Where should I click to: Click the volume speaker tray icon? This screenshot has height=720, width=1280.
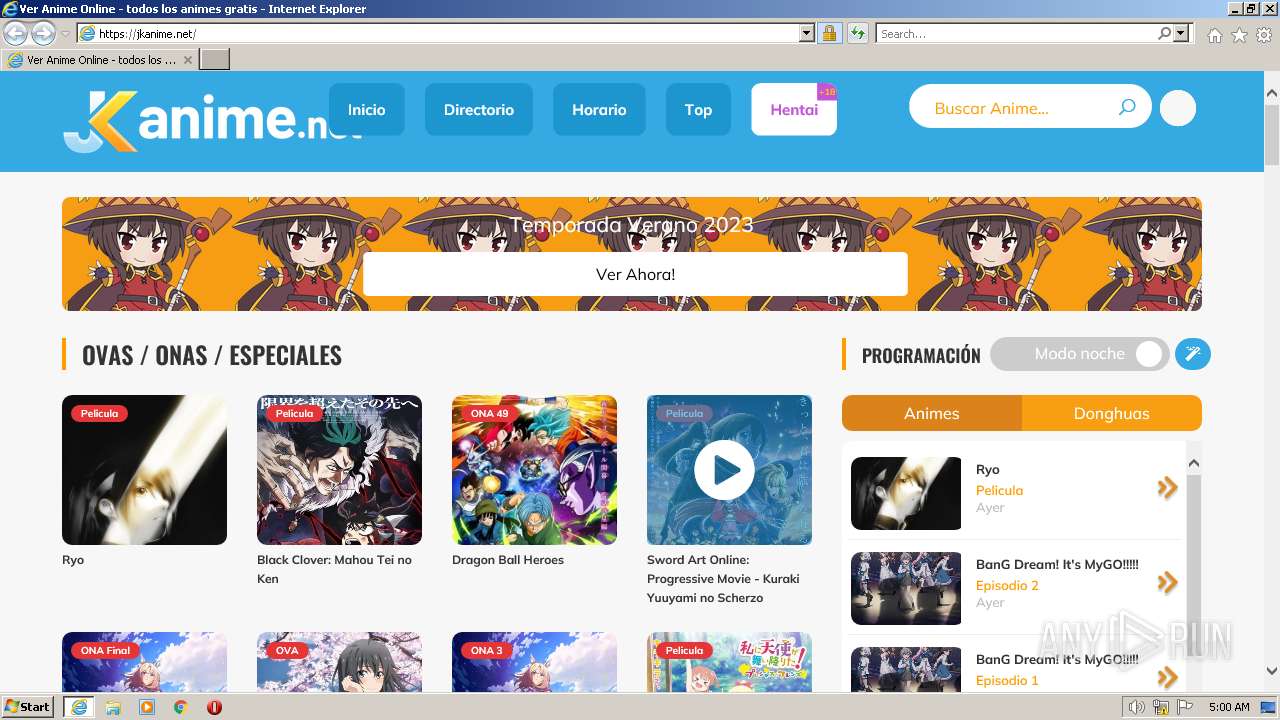1136,707
